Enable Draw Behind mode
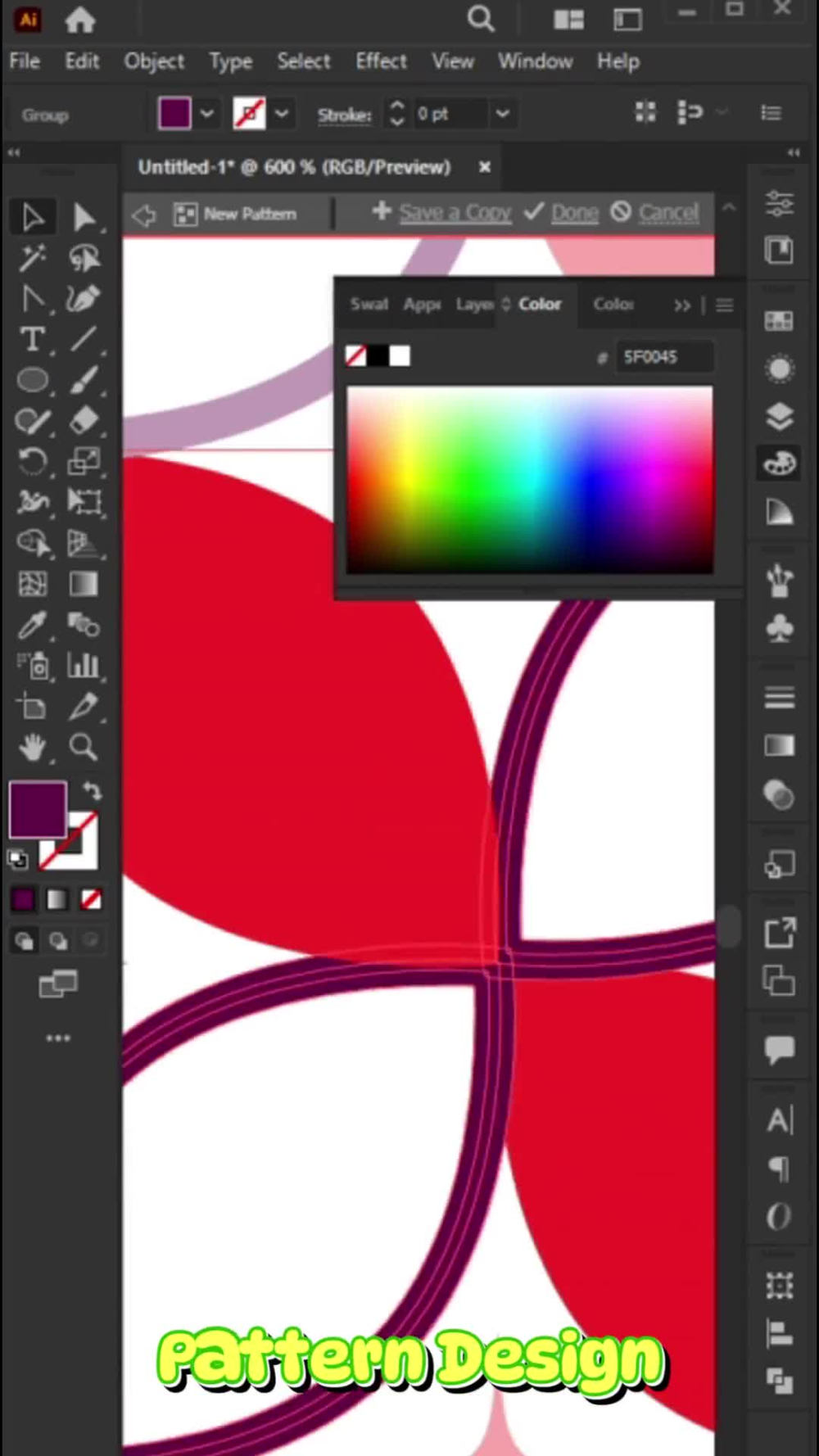819x1456 pixels. click(57, 941)
